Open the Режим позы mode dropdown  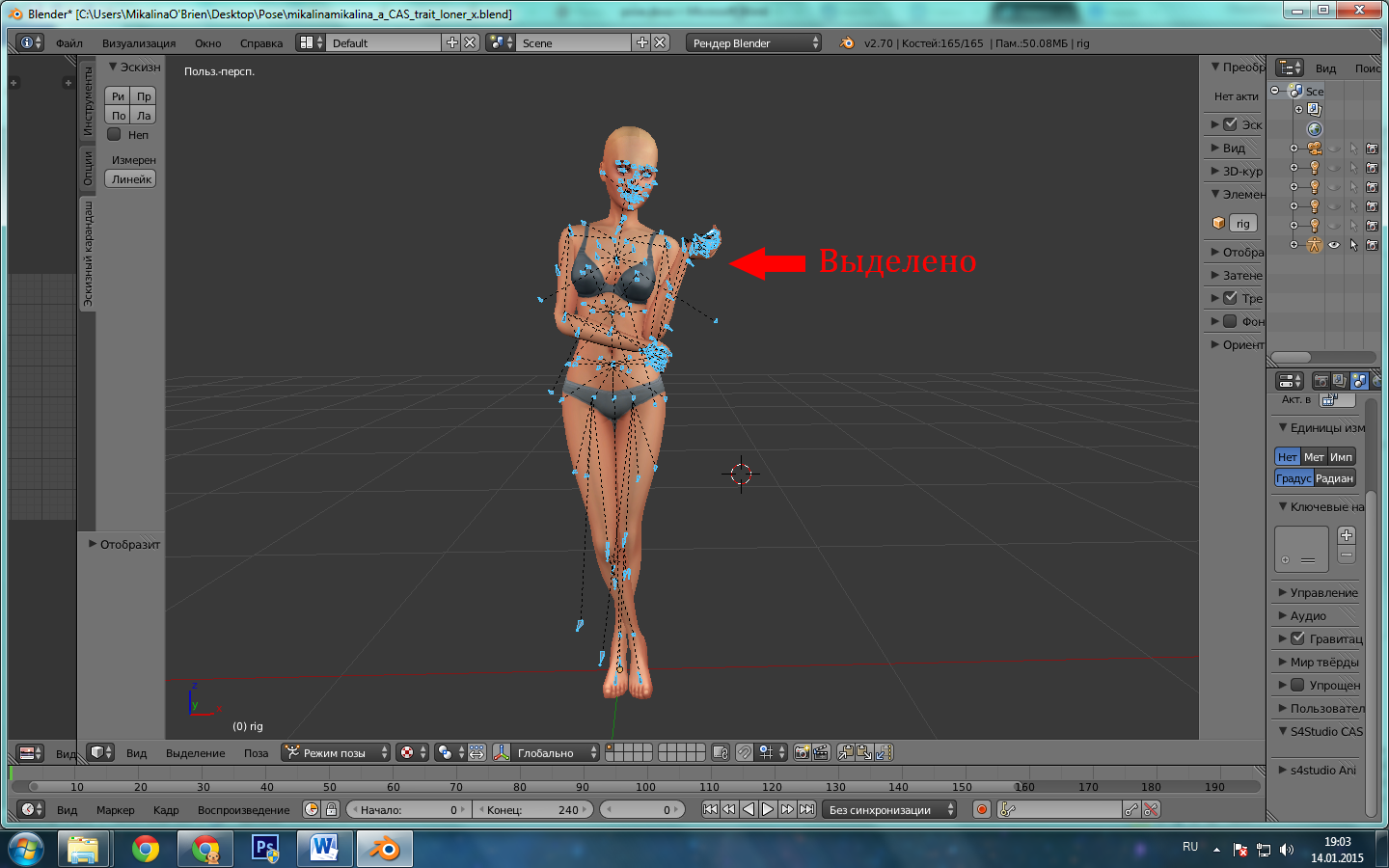(x=336, y=752)
